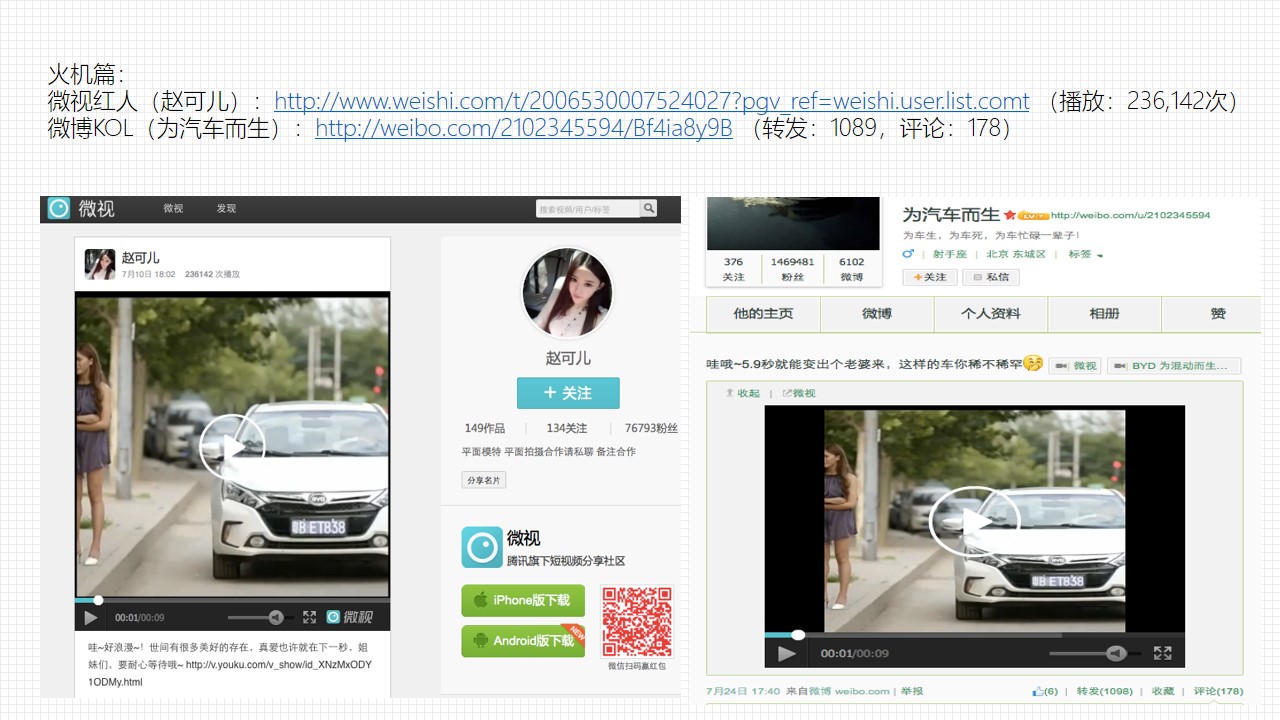The width and height of the screenshot is (1280, 720).
Task: Download the iPhone版 app
Action: pos(523,600)
